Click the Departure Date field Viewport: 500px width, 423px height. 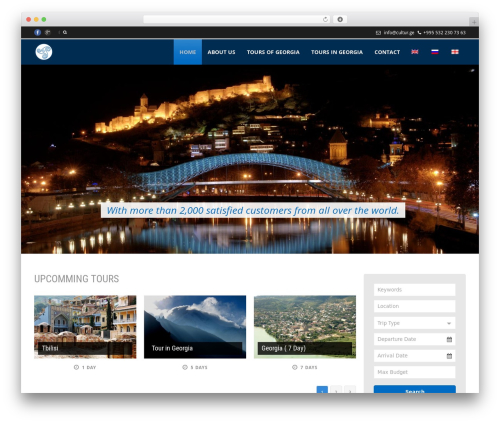pyautogui.click(x=414, y=339)
